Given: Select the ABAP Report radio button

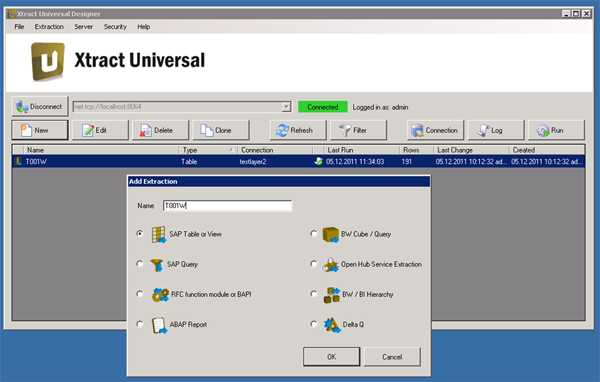Looking at the screenshot, I should click(140, 324).
